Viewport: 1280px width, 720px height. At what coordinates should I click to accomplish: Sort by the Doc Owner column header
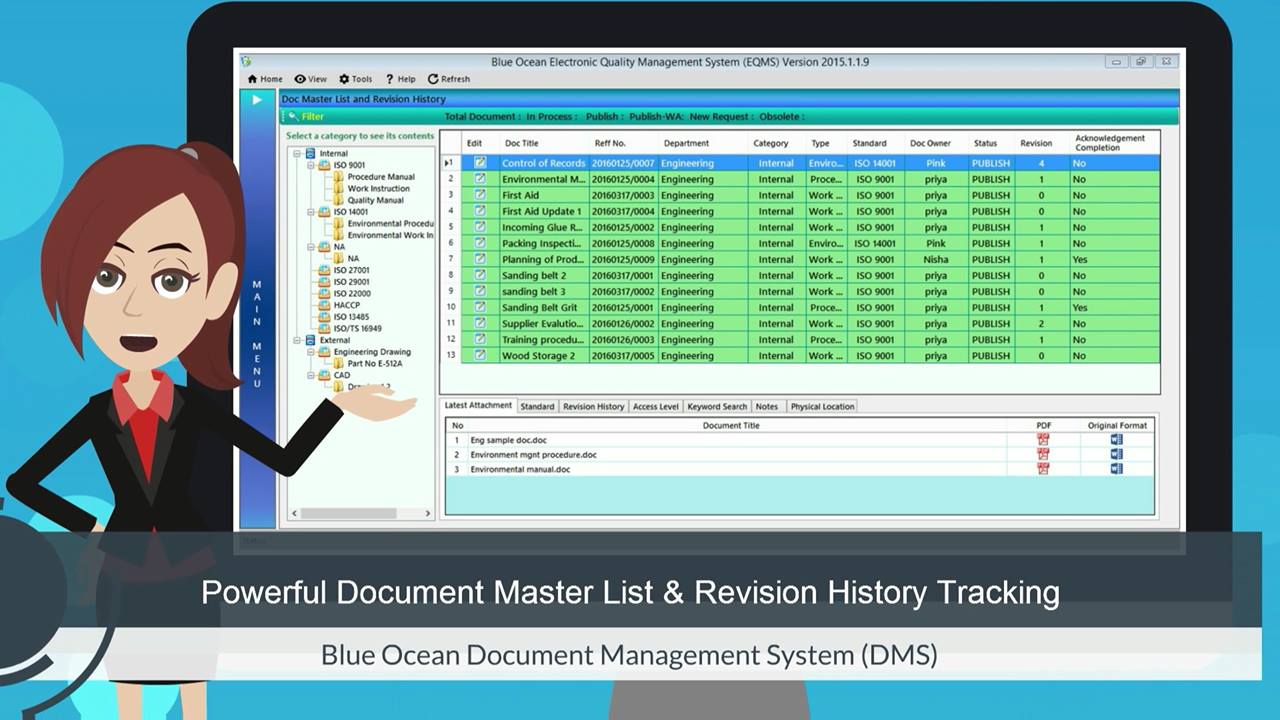click(930, 143)
